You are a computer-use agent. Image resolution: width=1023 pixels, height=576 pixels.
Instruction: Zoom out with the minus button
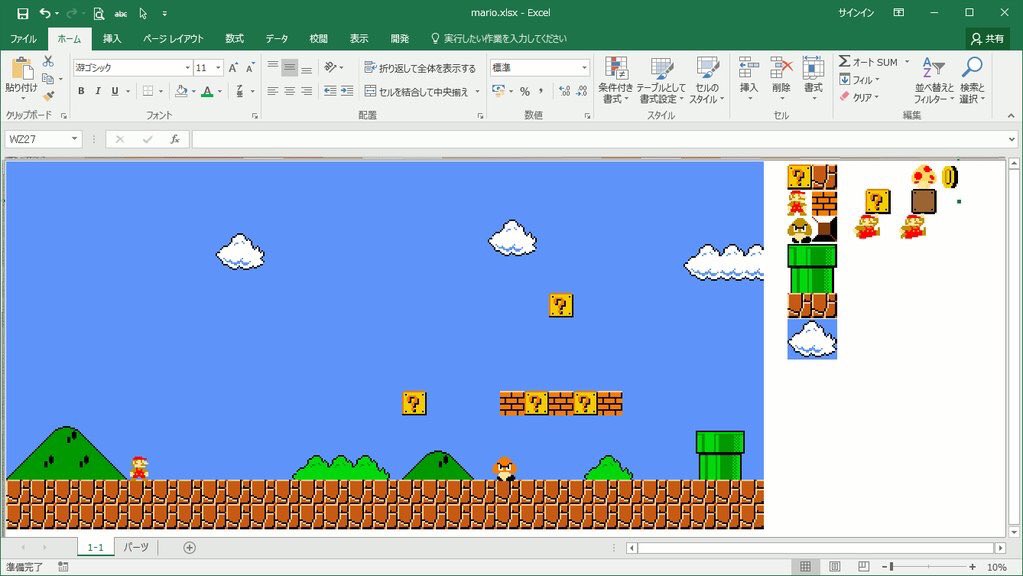pyautogui.click(x=884, y=567)
